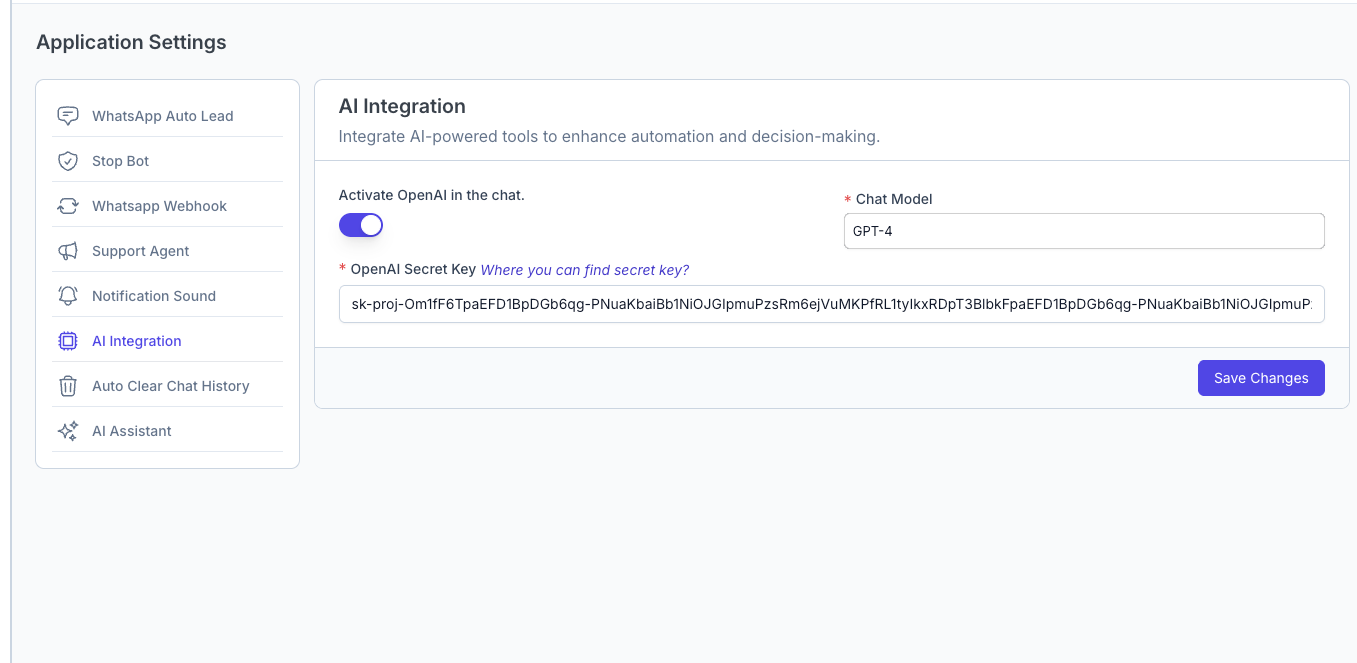Focus the Chat Model field showing GPT-4

tap(1083, 230)
